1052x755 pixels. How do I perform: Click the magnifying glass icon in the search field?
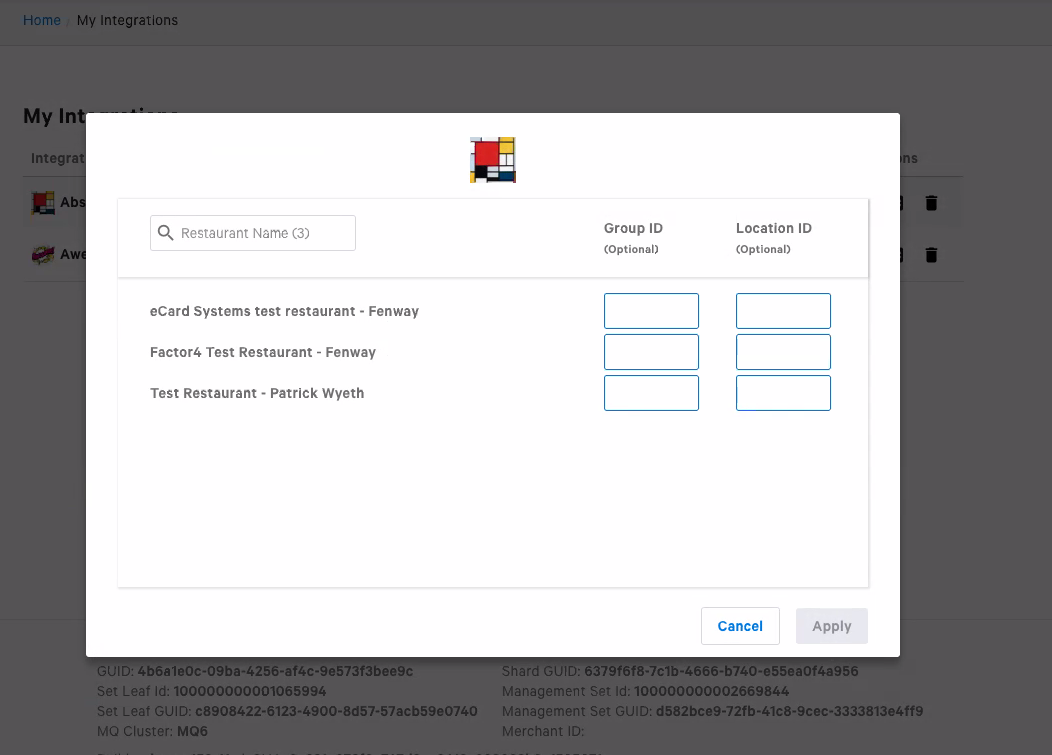165,232
